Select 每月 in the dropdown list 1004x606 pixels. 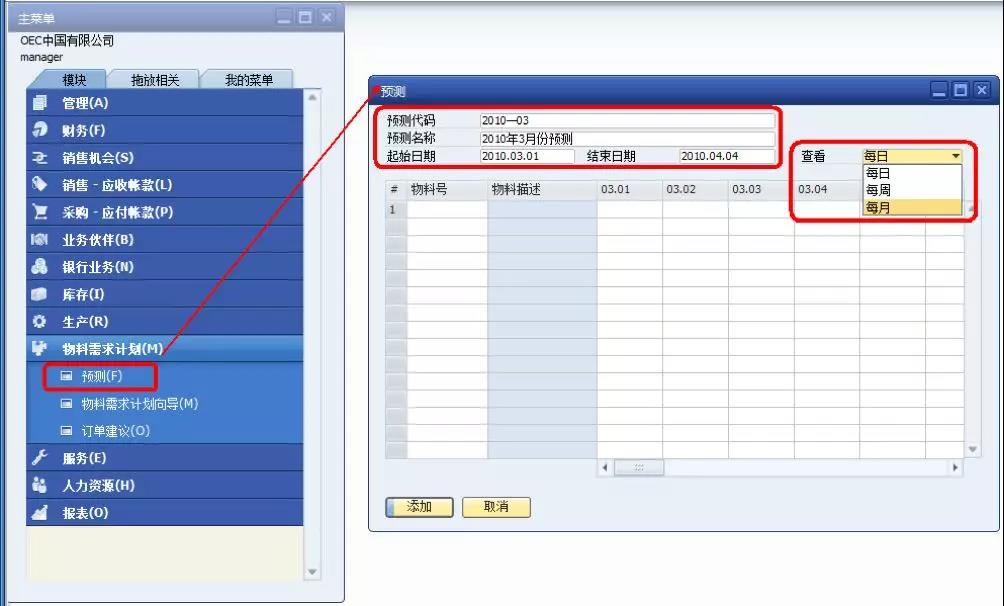878,207
